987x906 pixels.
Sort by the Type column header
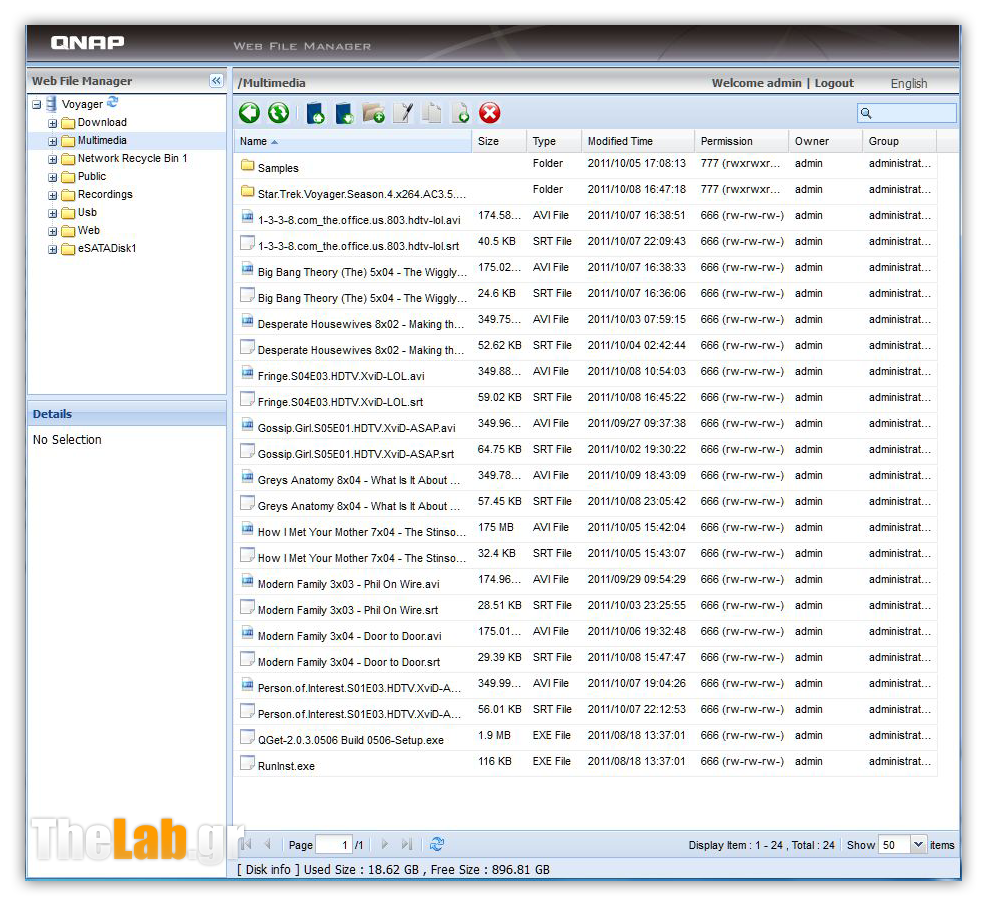554,141
